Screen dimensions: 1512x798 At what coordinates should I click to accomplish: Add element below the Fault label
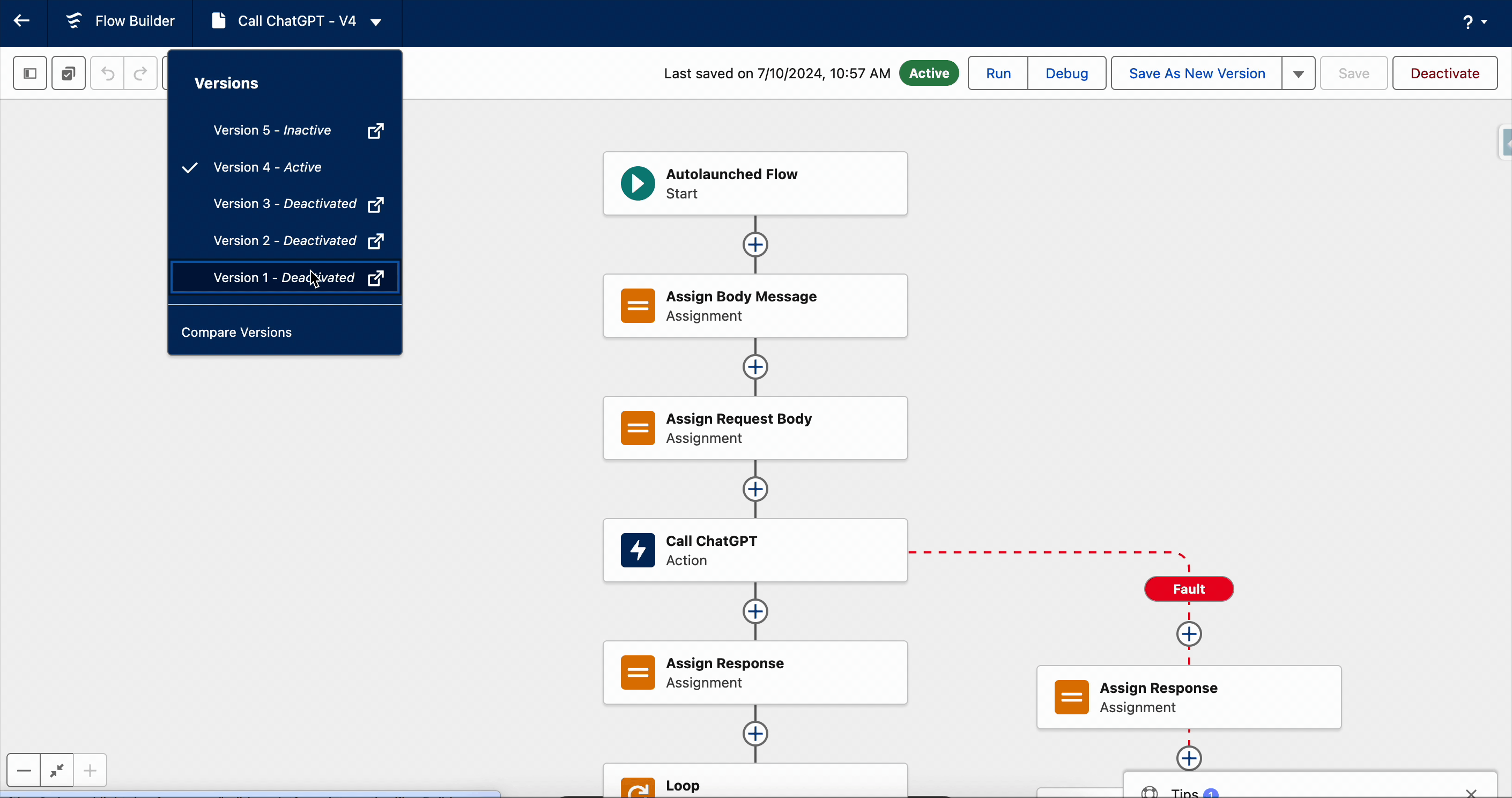click(1189, 634)
